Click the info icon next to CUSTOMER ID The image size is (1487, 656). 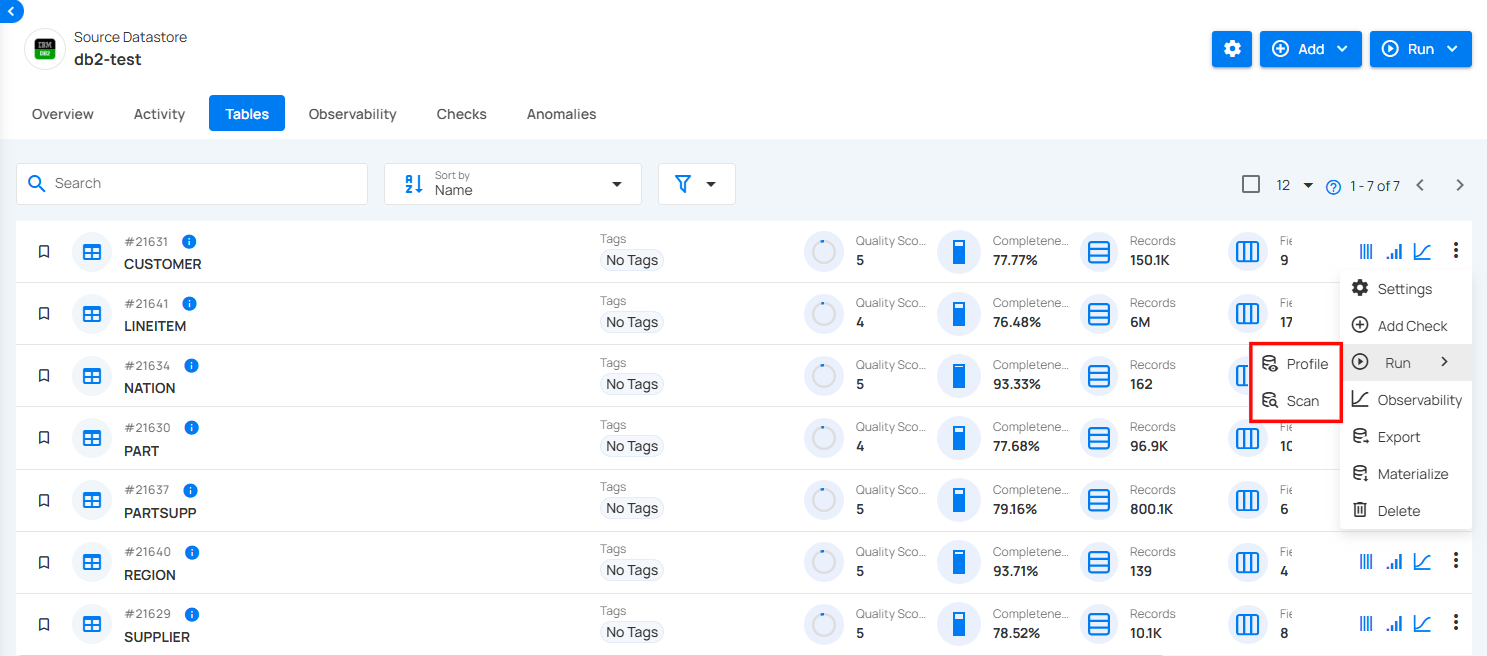pyautogui.click(x=189, y=242)
